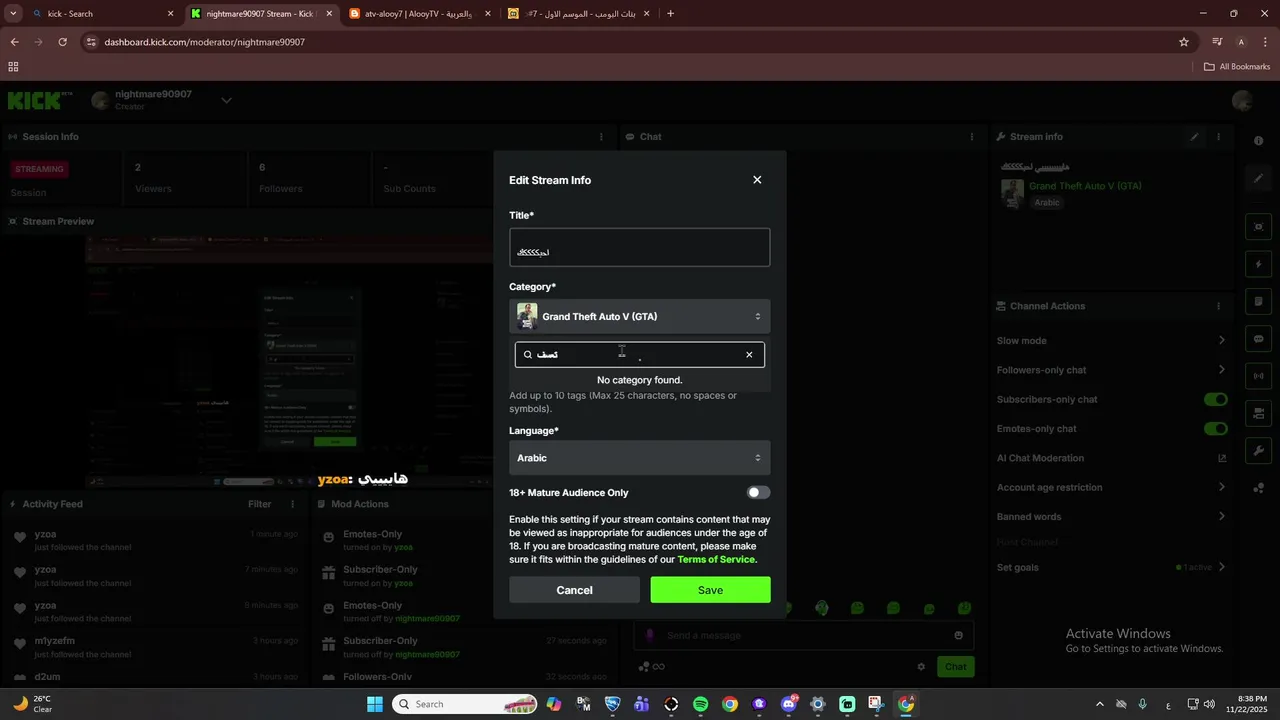Clear the category search text
This screenshot has width=1280, height=720.
click(x=749, y=355)
